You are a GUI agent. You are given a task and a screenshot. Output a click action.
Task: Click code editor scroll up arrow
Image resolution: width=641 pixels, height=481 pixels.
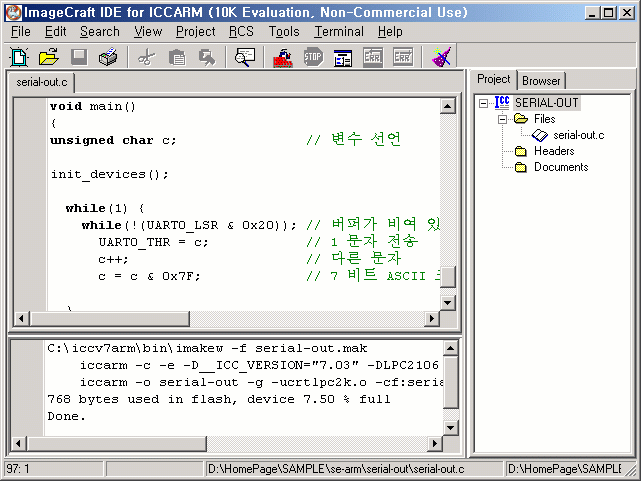click(448, 107)
